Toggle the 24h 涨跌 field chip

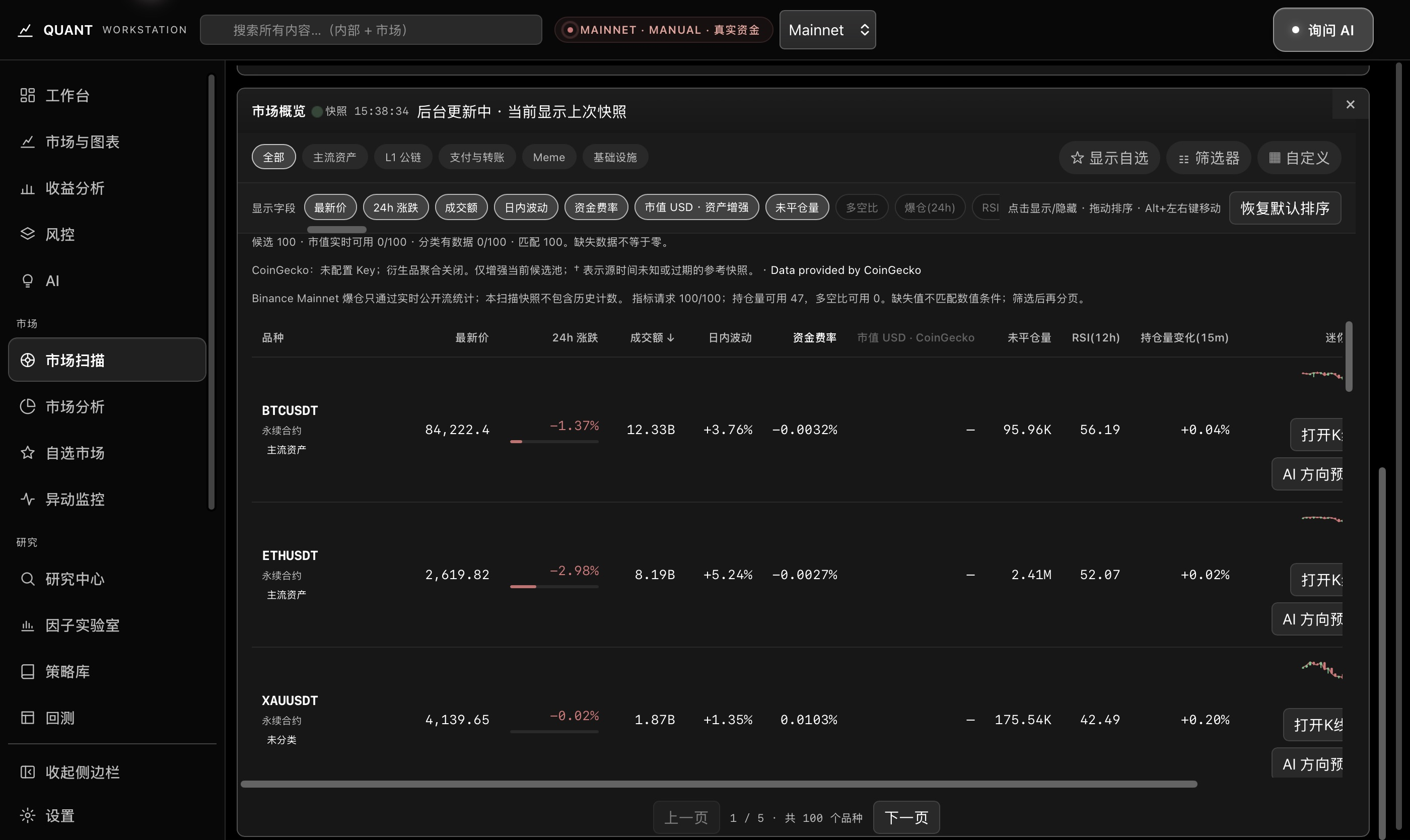coord(396,207)
